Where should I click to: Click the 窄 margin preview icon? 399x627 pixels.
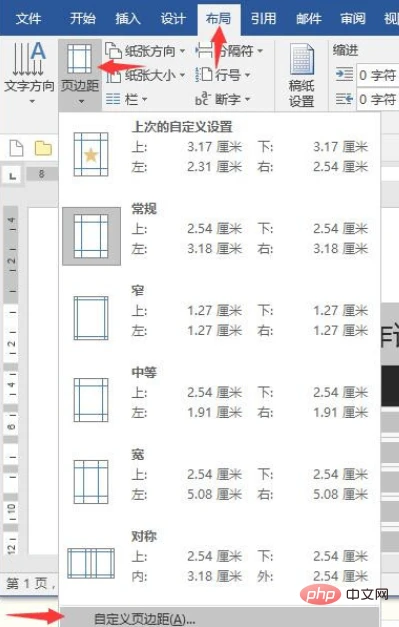click(91, 318)
